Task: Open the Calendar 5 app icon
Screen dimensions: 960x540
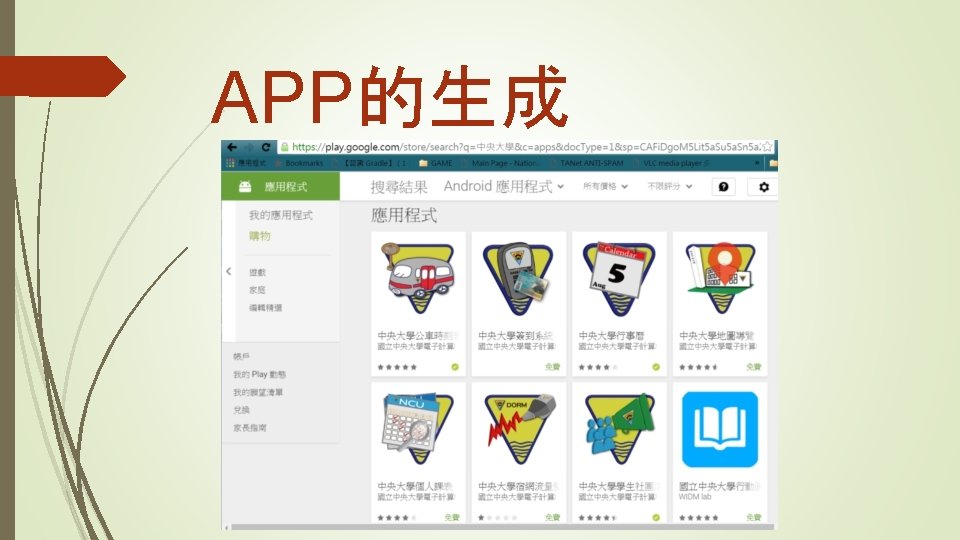Action: click(x=619, y=278)
